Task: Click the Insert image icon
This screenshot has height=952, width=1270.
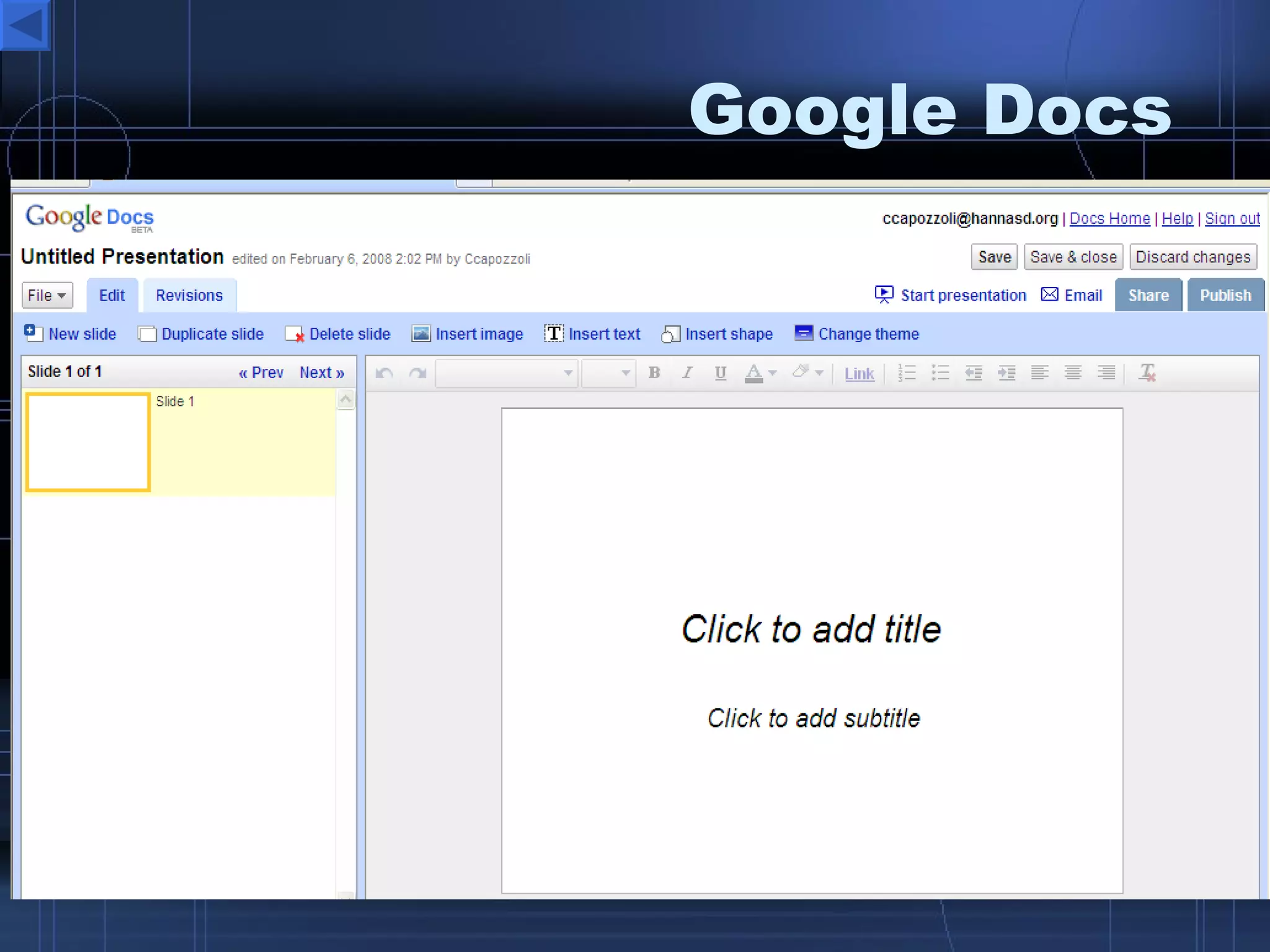Action: click(421, 333)
